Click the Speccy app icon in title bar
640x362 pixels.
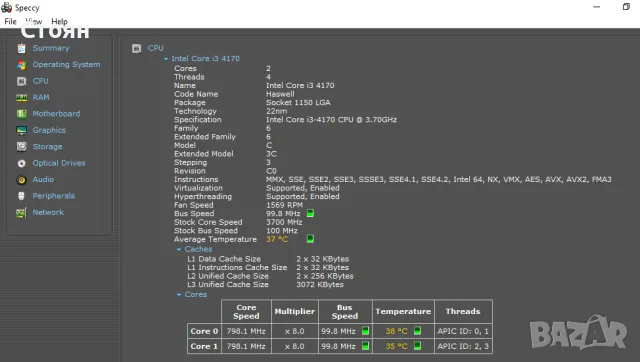[7, 7]
